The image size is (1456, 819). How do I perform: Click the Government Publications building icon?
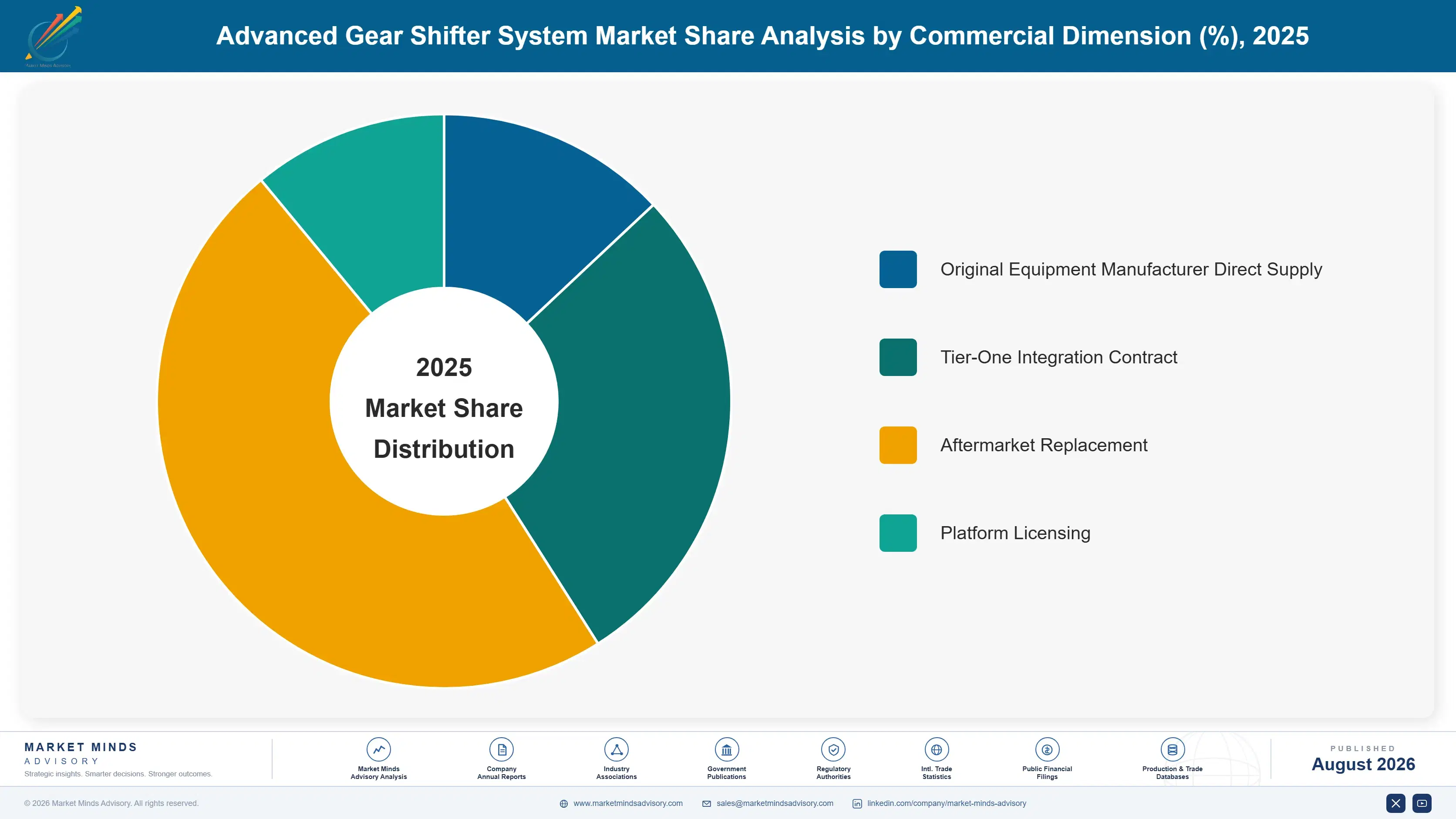point(726,749)
